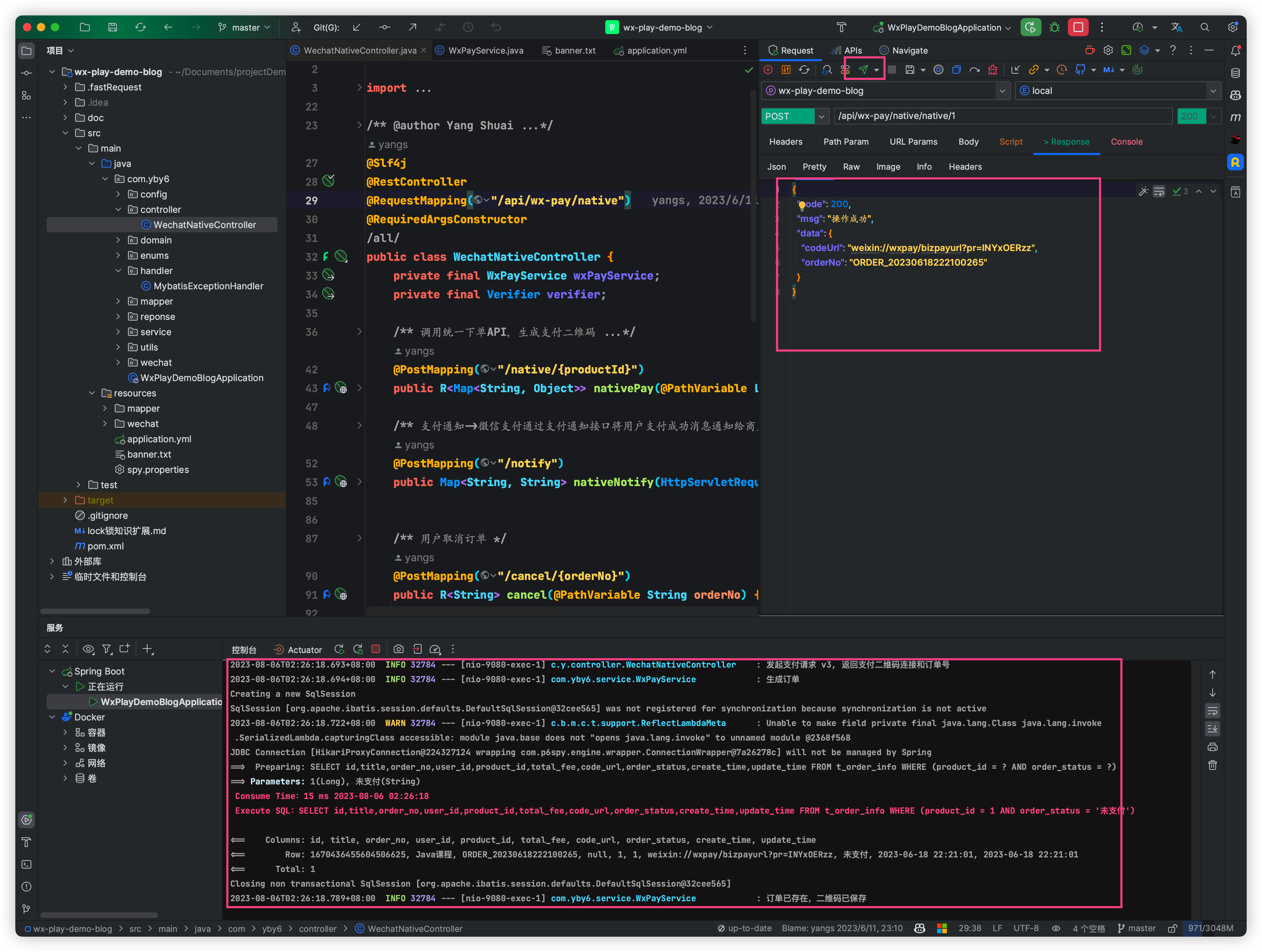Click the camera thread dump icon
Screen dimensions: 1262x952
(x=398, y=649)
